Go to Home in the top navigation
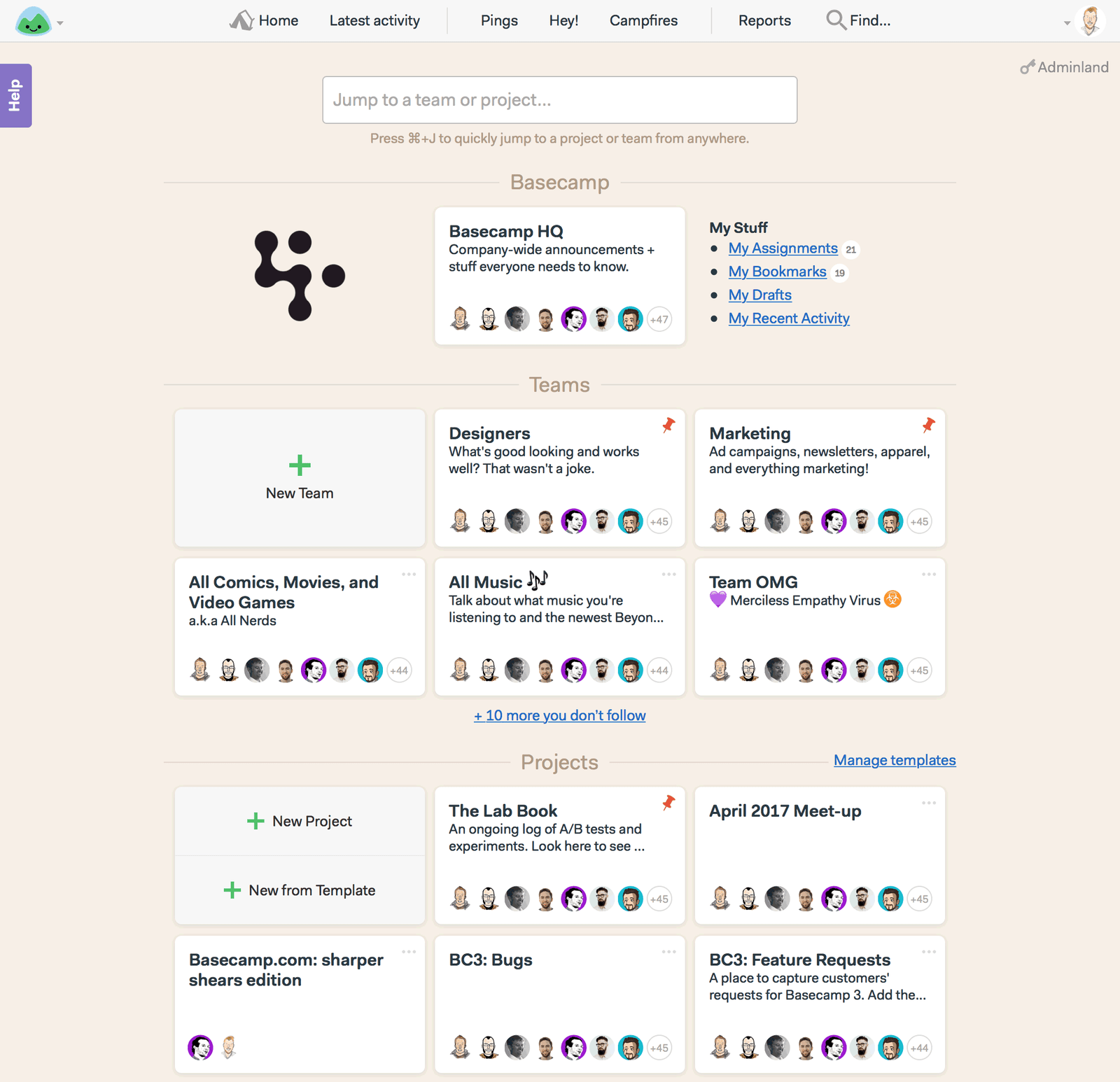 (278, 21)
